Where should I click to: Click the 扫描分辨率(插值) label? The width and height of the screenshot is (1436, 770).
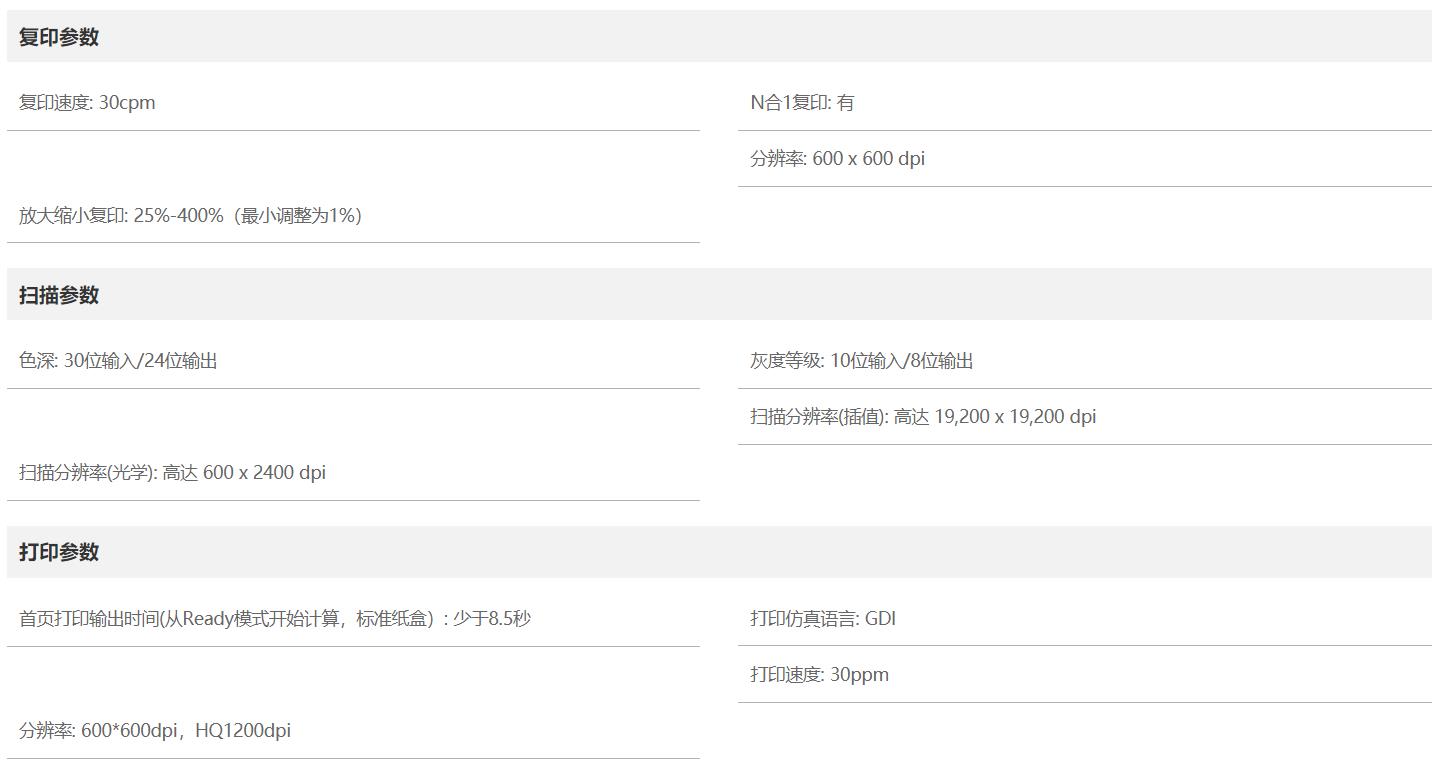pos(818,417)
